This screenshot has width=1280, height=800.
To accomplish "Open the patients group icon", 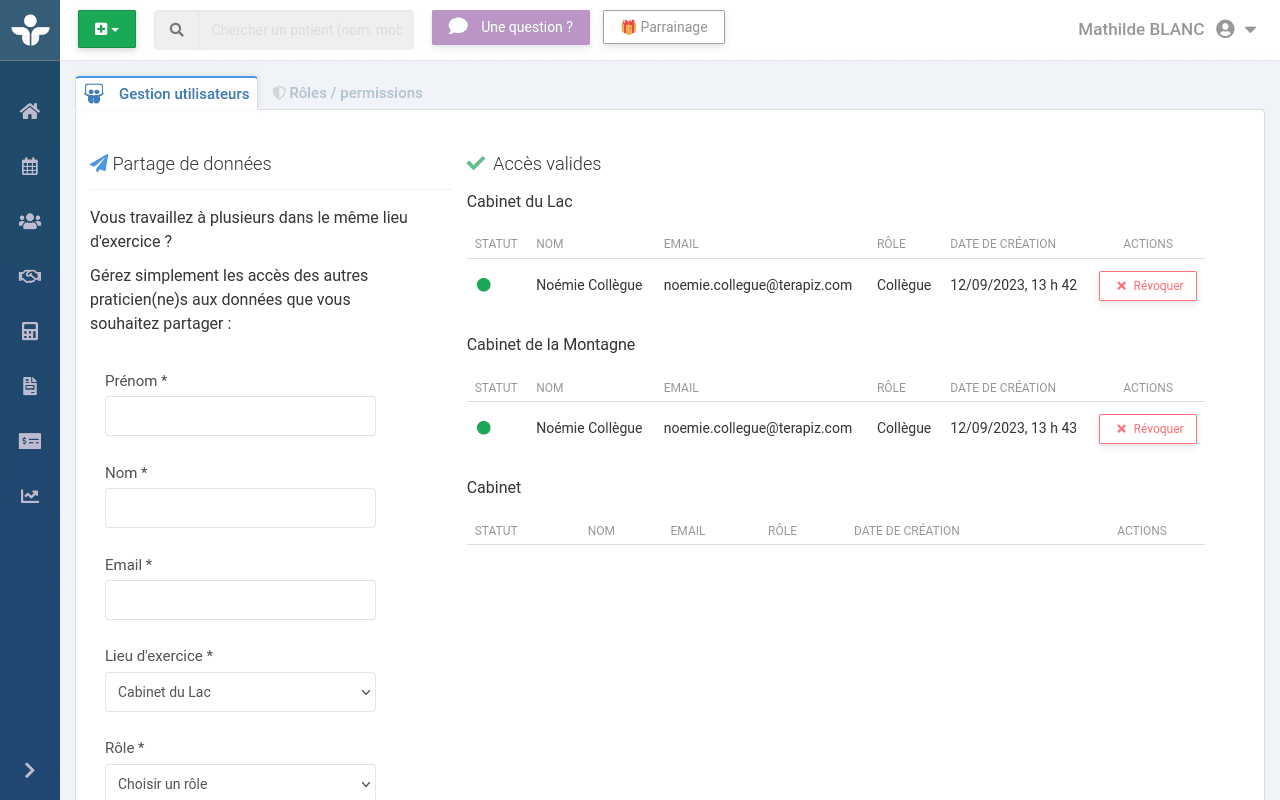I will click(30, 221).
